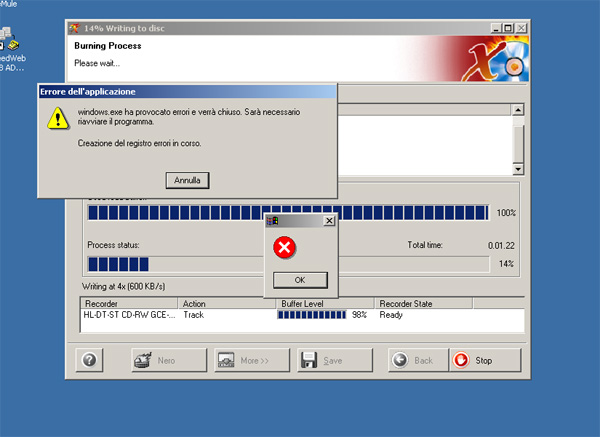This screenshot has width=600, height=437.
Task: Open help with the question mark button
Action: 90,360
